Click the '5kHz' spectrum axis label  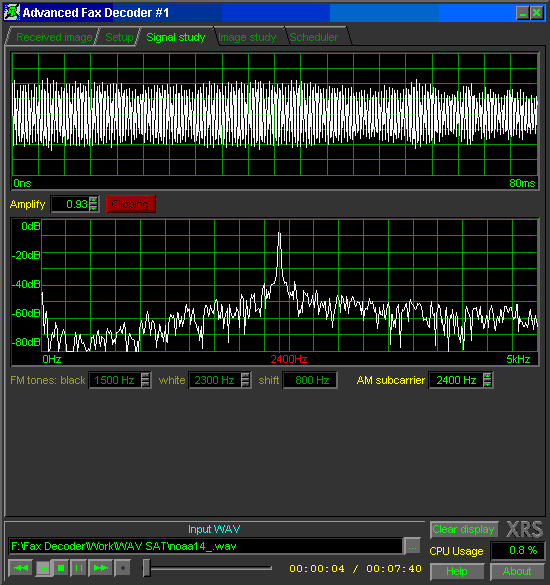click(x=518, y=359)
